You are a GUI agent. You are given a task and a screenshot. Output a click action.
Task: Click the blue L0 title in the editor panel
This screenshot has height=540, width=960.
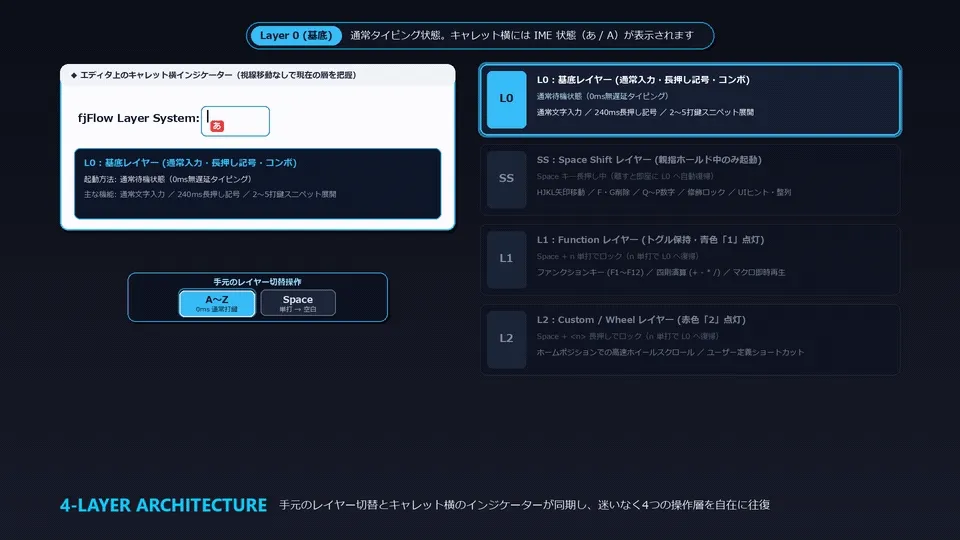pos(190,163)
